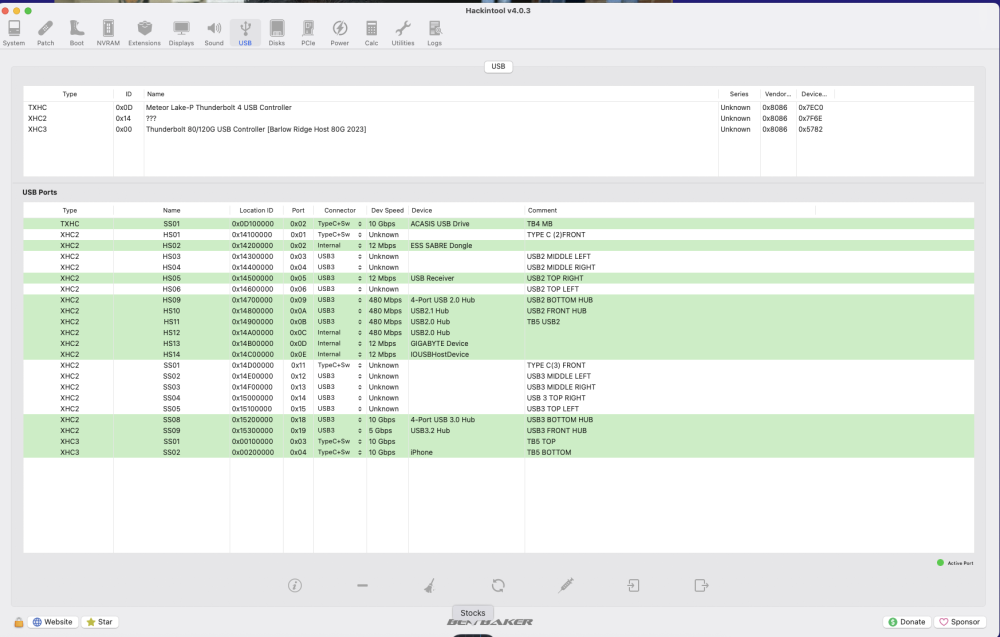Click the refresh ports icon

point(498,585)
